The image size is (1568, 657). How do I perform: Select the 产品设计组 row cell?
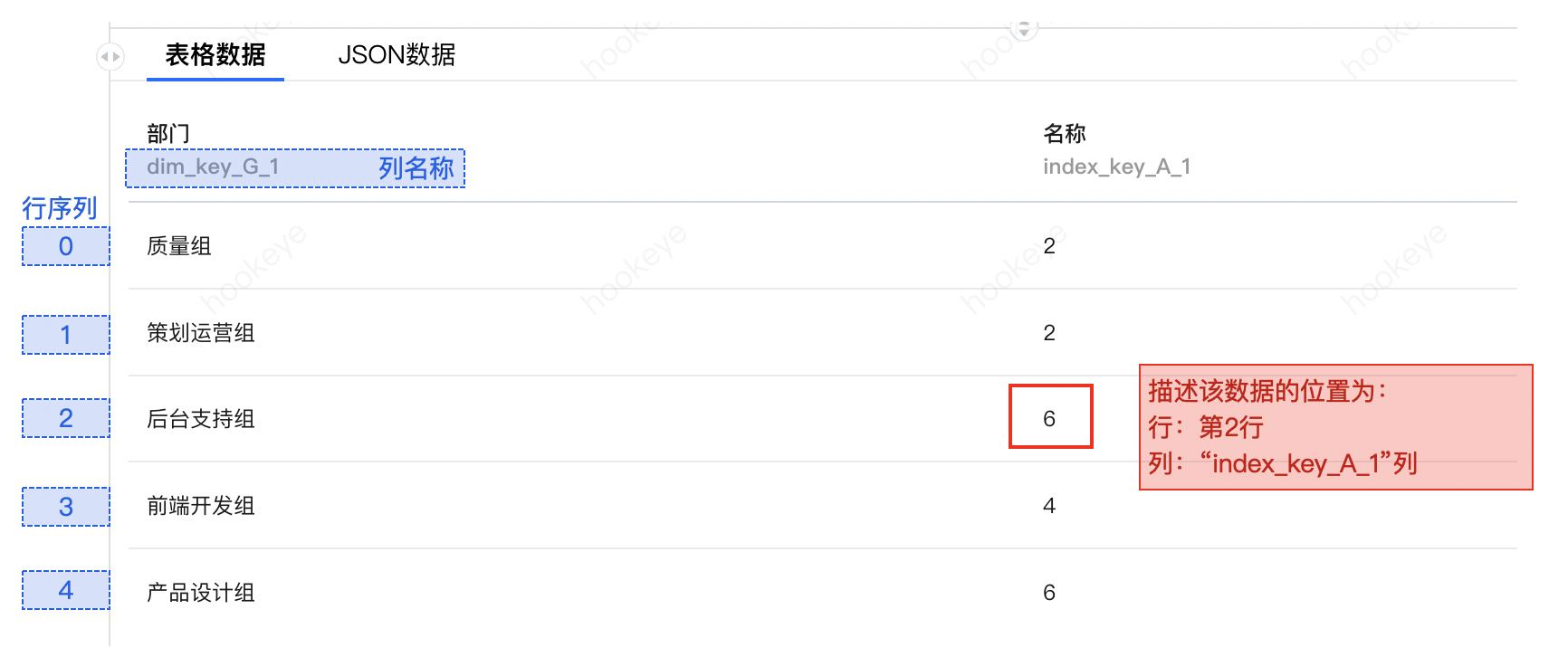[x=201, y=593]
